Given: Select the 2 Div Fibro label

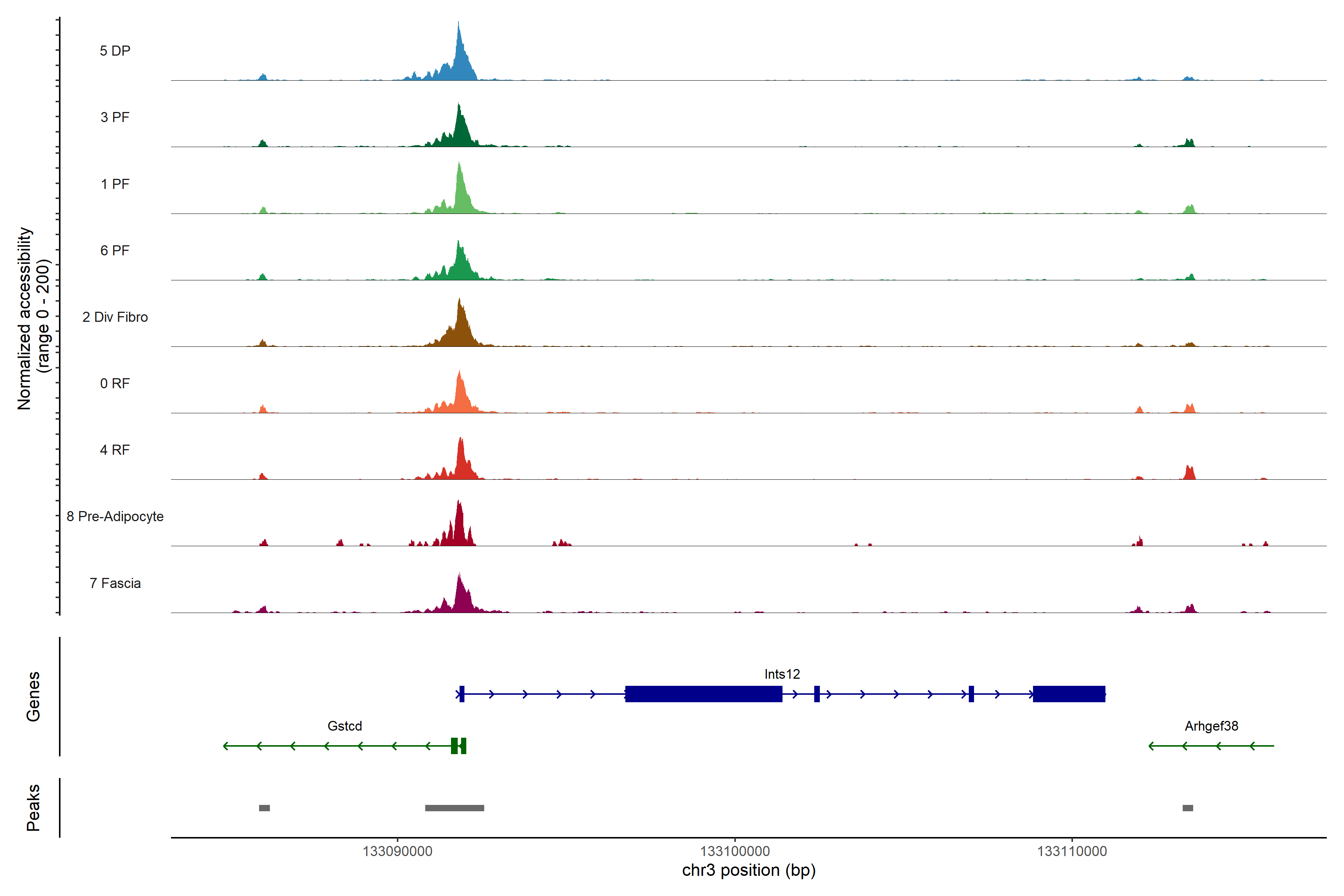Looking at the screenshot, I should tap(115, 317).
